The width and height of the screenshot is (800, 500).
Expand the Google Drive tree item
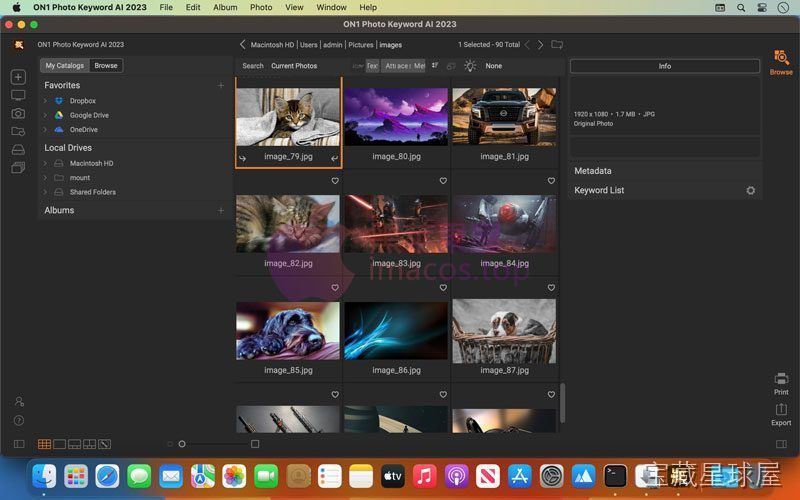[x=45, y=115]
